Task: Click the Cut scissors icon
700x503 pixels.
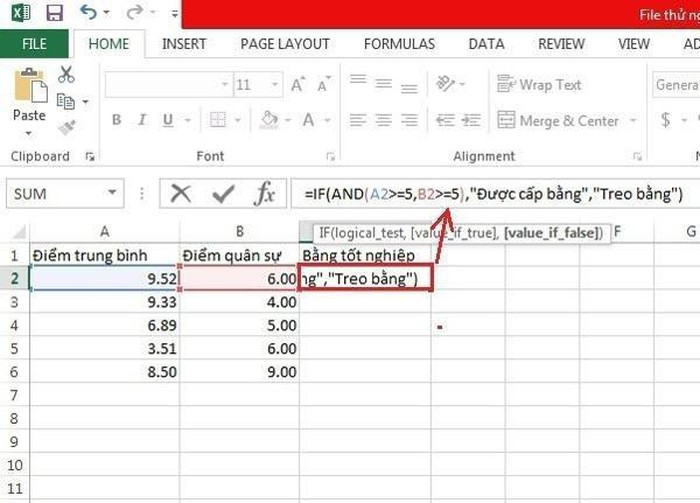Action: pyautogui.click(x=67, y=75)
